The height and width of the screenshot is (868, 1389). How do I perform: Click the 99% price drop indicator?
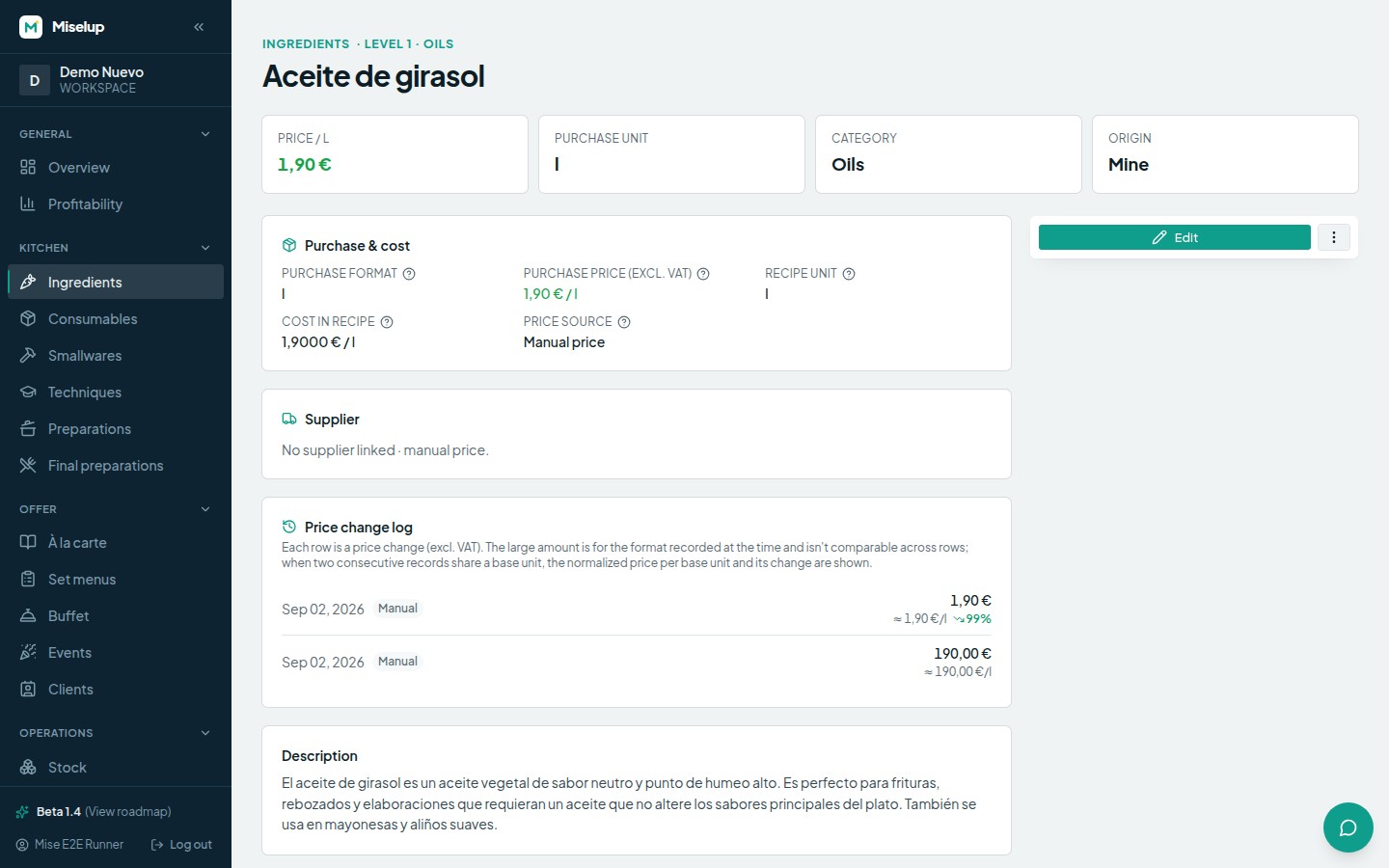972,619
